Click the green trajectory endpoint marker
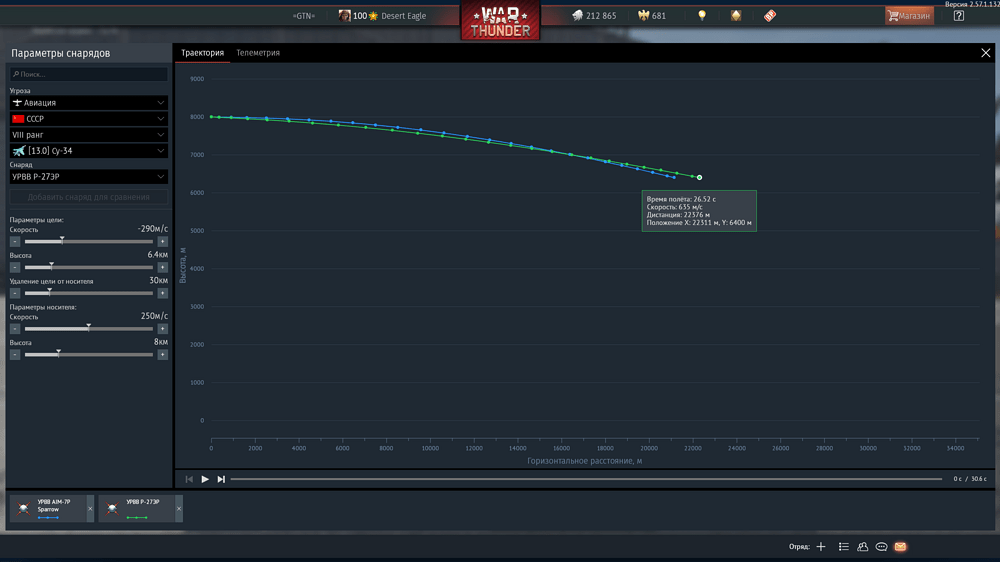Viewport: 1000px width, 562px height. coord(700,177)
